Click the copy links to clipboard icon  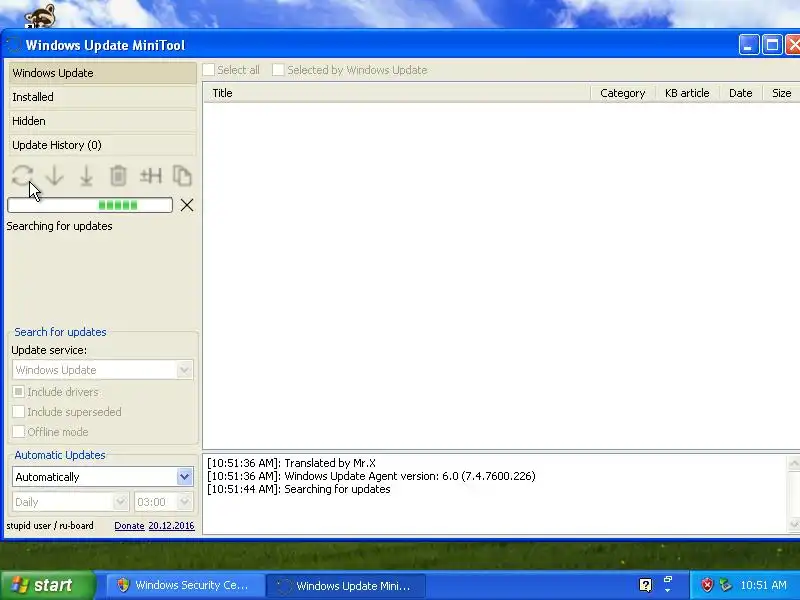pyautogui.click(x=182, y=176)
